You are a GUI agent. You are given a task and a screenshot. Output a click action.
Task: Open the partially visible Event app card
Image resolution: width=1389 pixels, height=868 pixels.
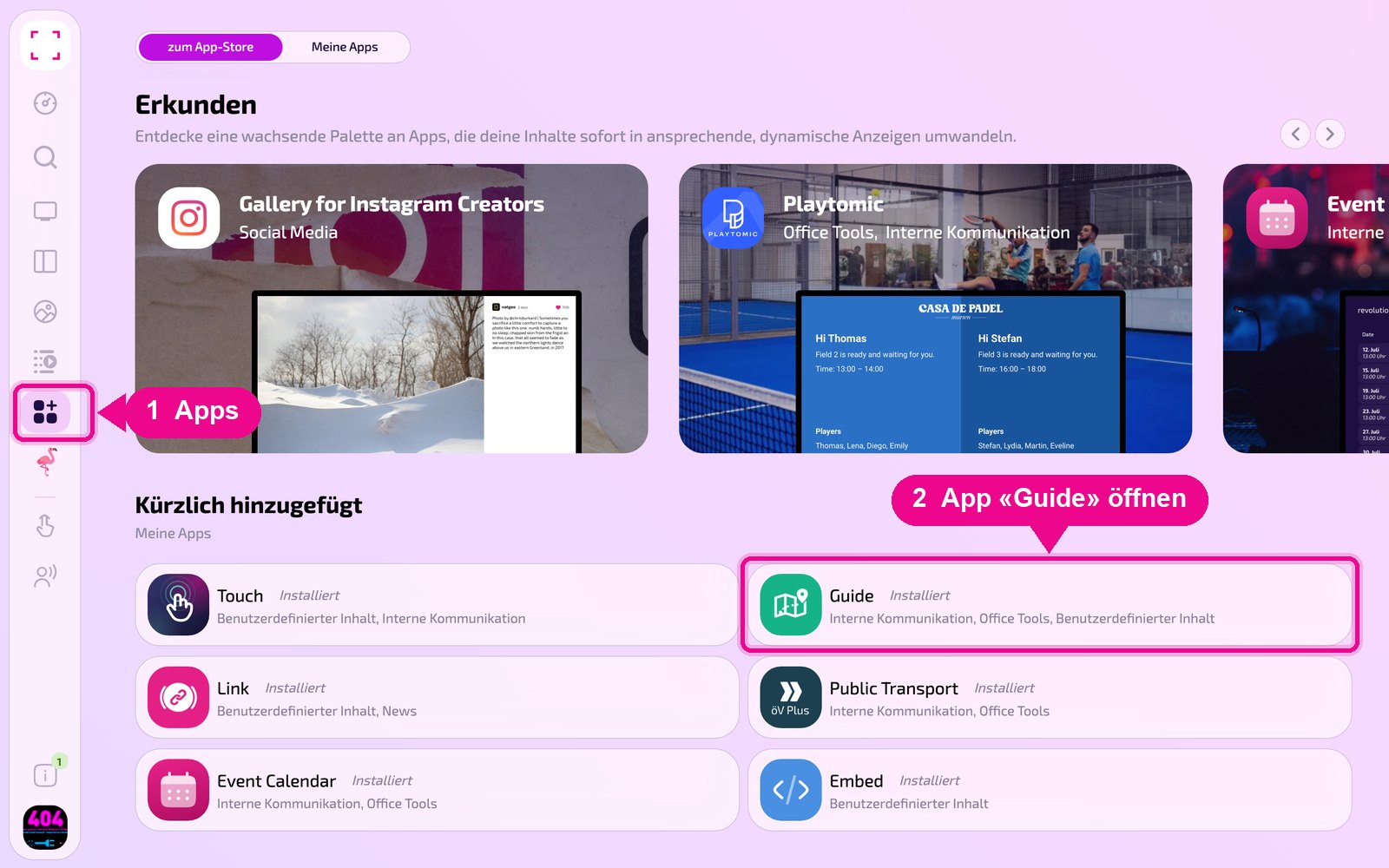pyautogui.click(x=1306, y=308)
